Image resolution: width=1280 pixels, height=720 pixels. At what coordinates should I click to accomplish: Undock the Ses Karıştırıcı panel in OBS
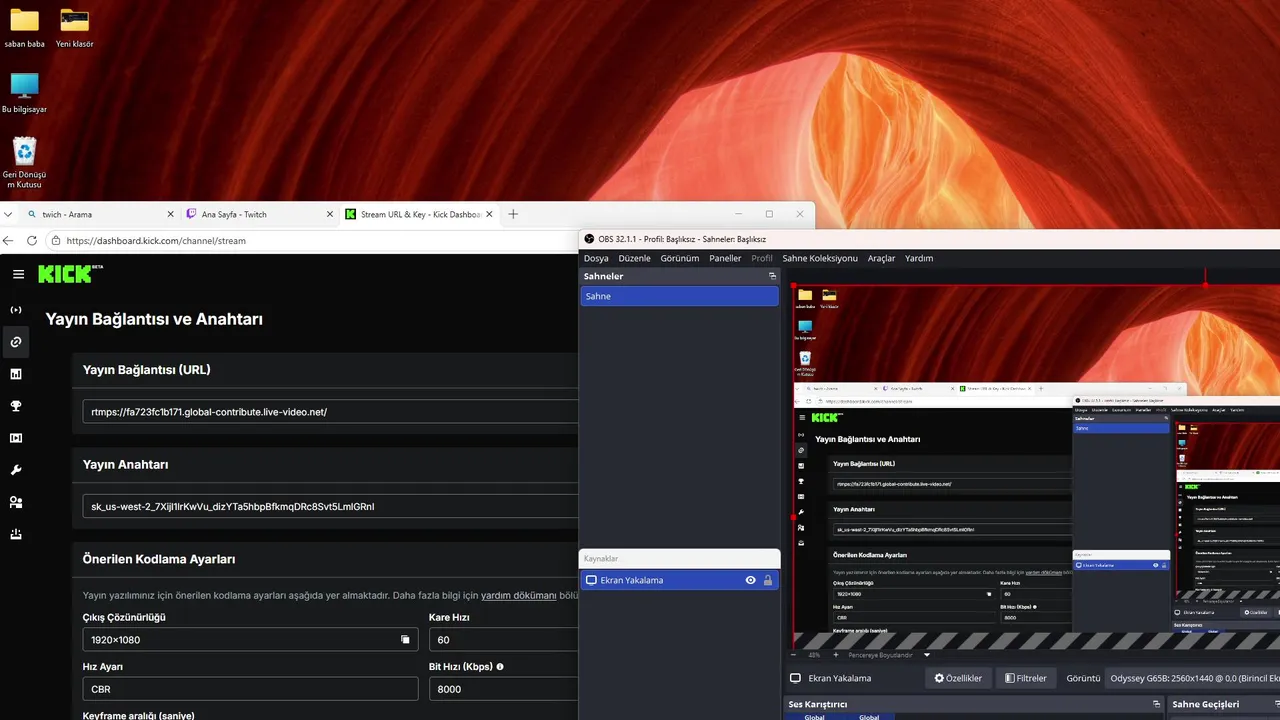point(1156,704)
